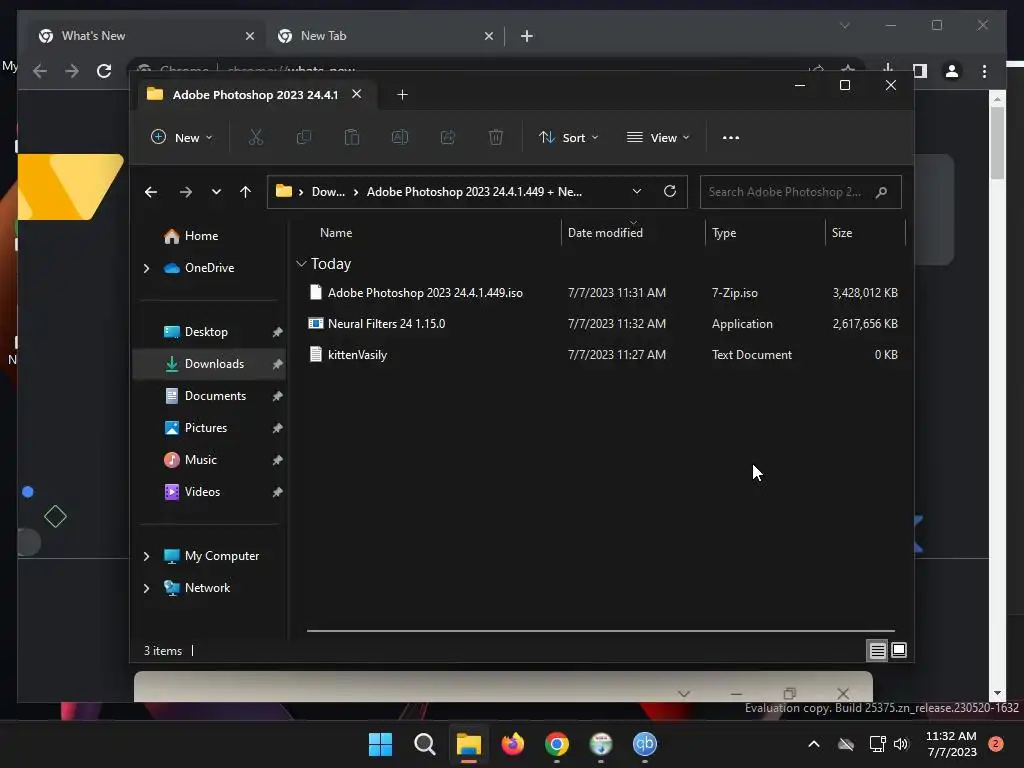Show hidden system tray icons
Screen dimensions: 1024x768
pyautogui.click(x=814, y=744)
